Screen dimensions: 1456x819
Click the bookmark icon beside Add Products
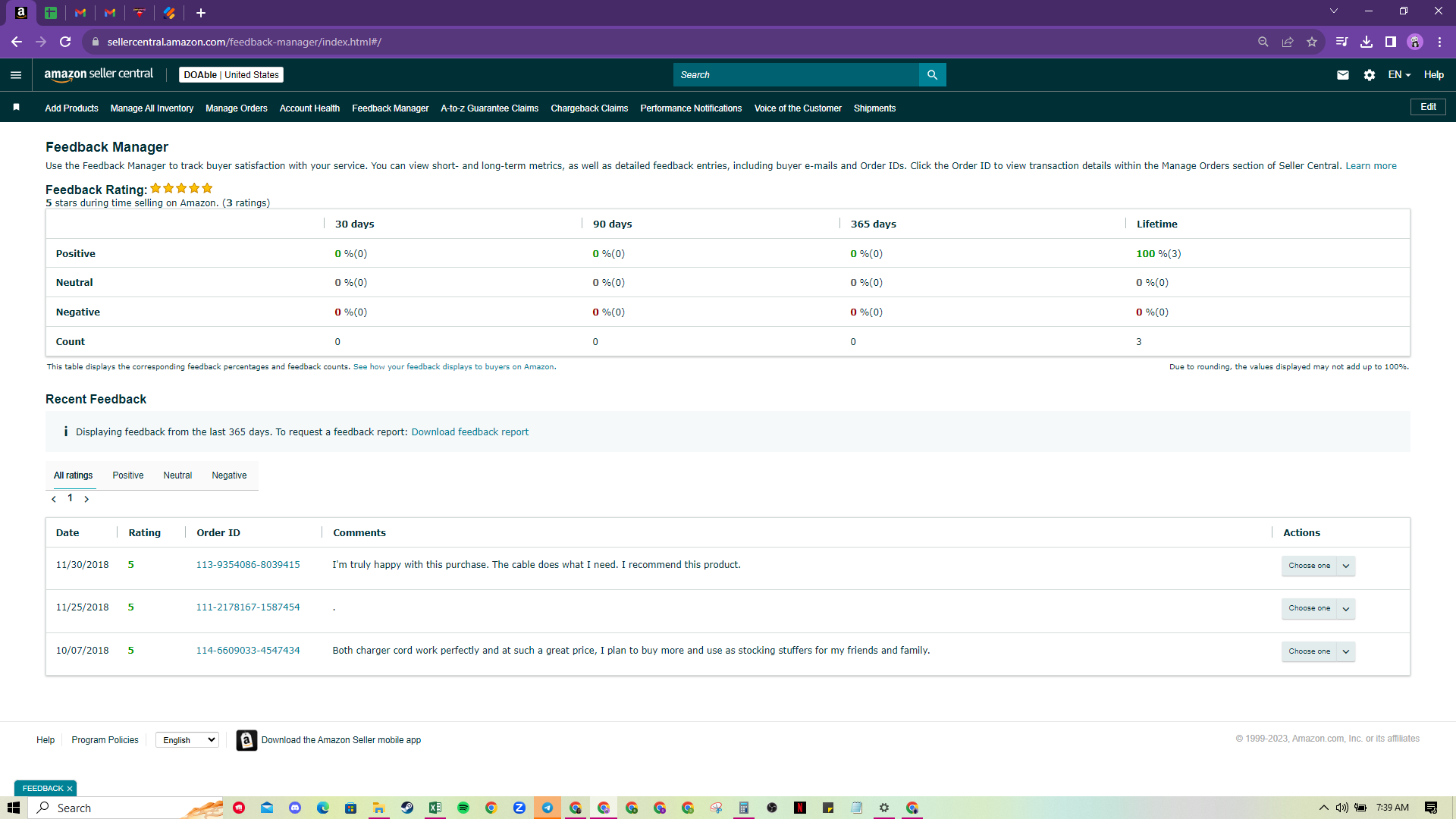click(x=16, y=108)
